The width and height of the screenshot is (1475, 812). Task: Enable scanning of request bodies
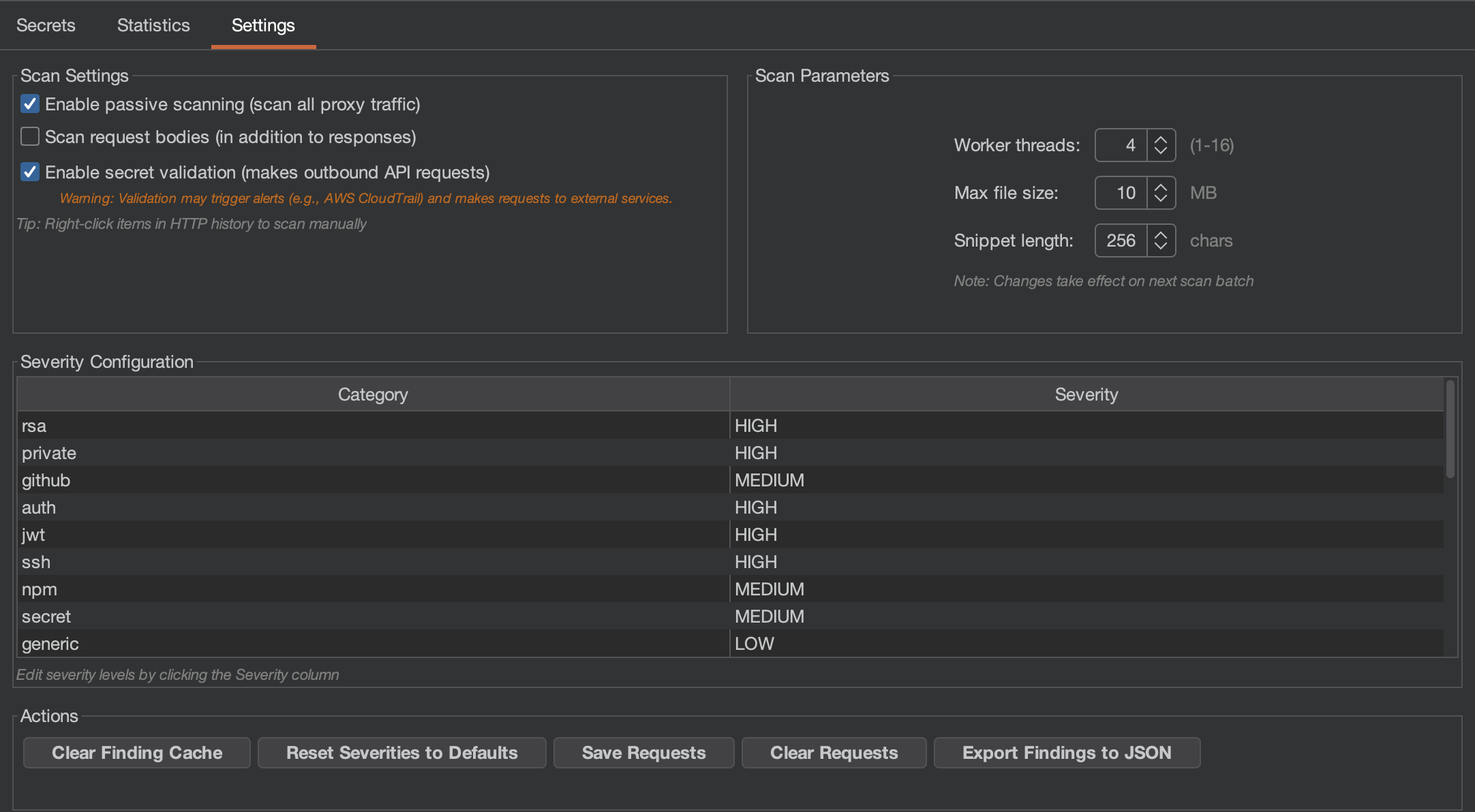click(29, 136)
